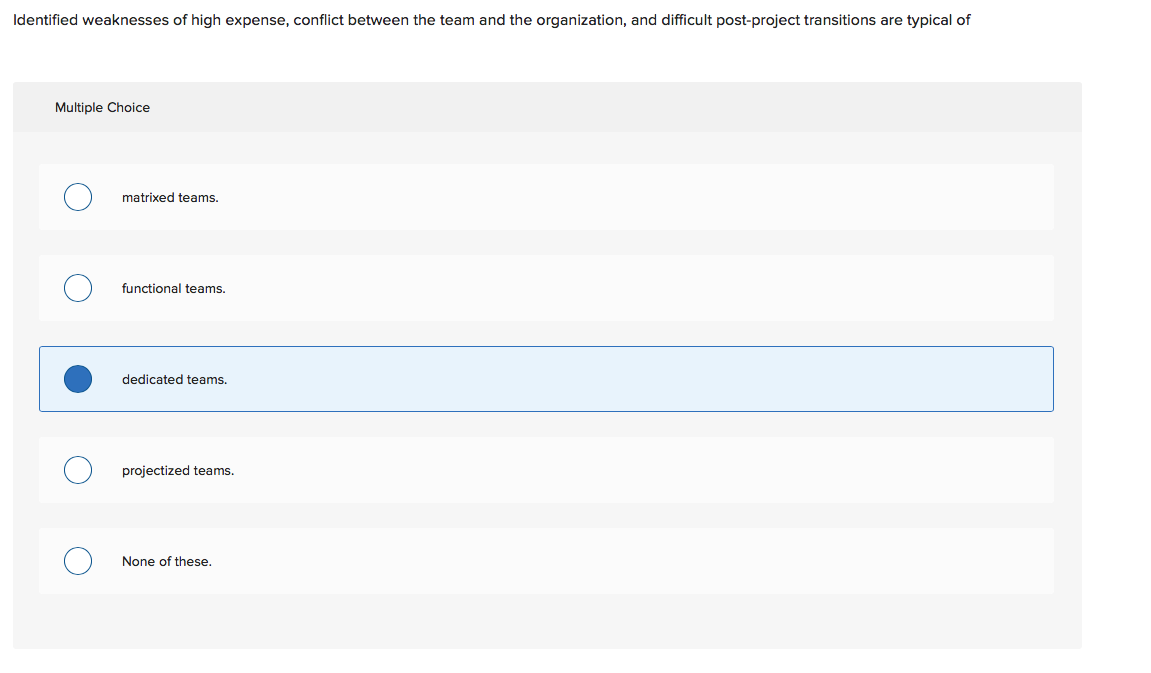Image resolution: width=1151 pixels, height=673 pixels.
Task: Click the 'Multiple Choice' header label
Action: (102, 108)
